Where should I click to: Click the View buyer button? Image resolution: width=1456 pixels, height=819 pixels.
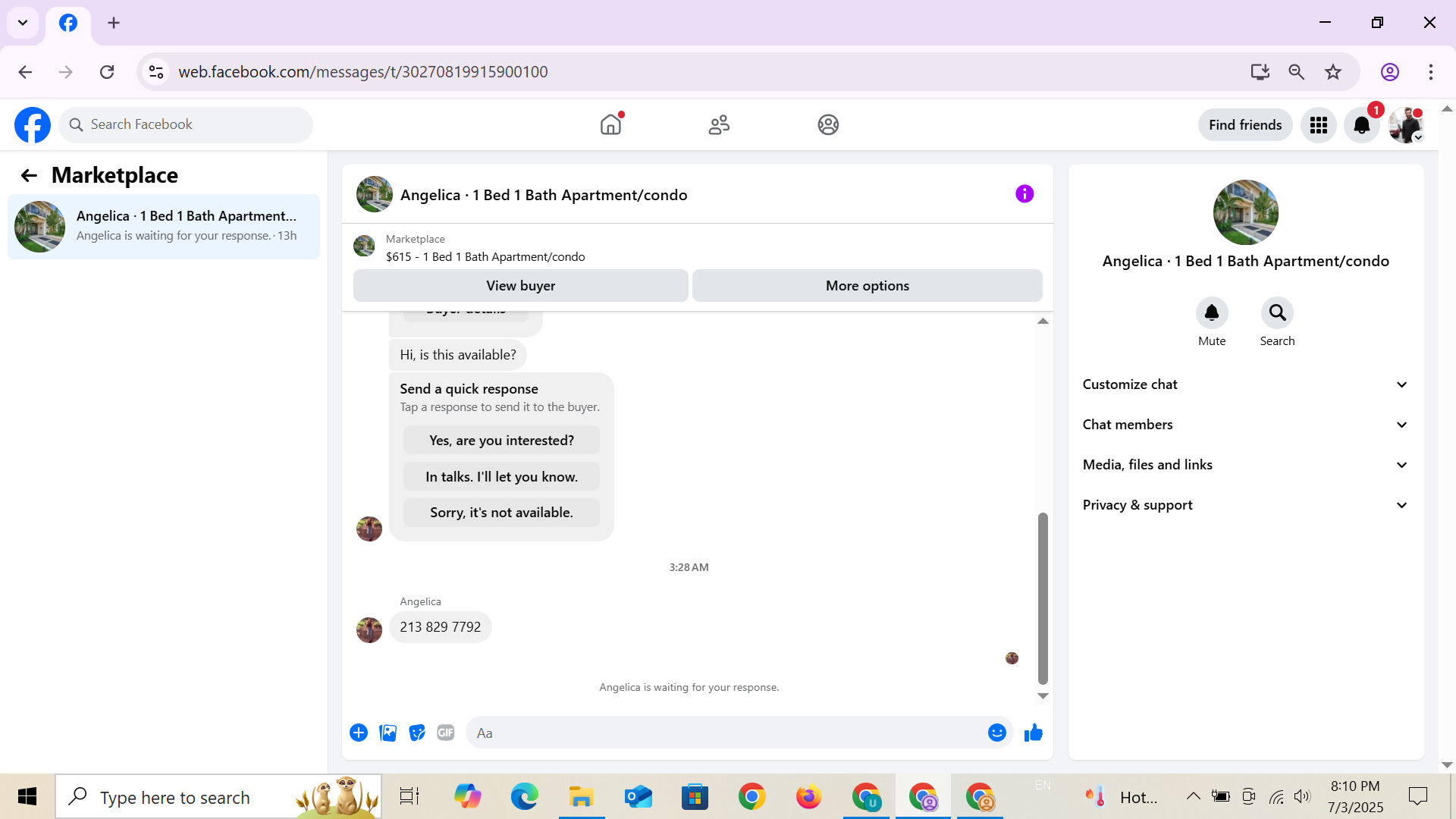click(x=520, y=286)
